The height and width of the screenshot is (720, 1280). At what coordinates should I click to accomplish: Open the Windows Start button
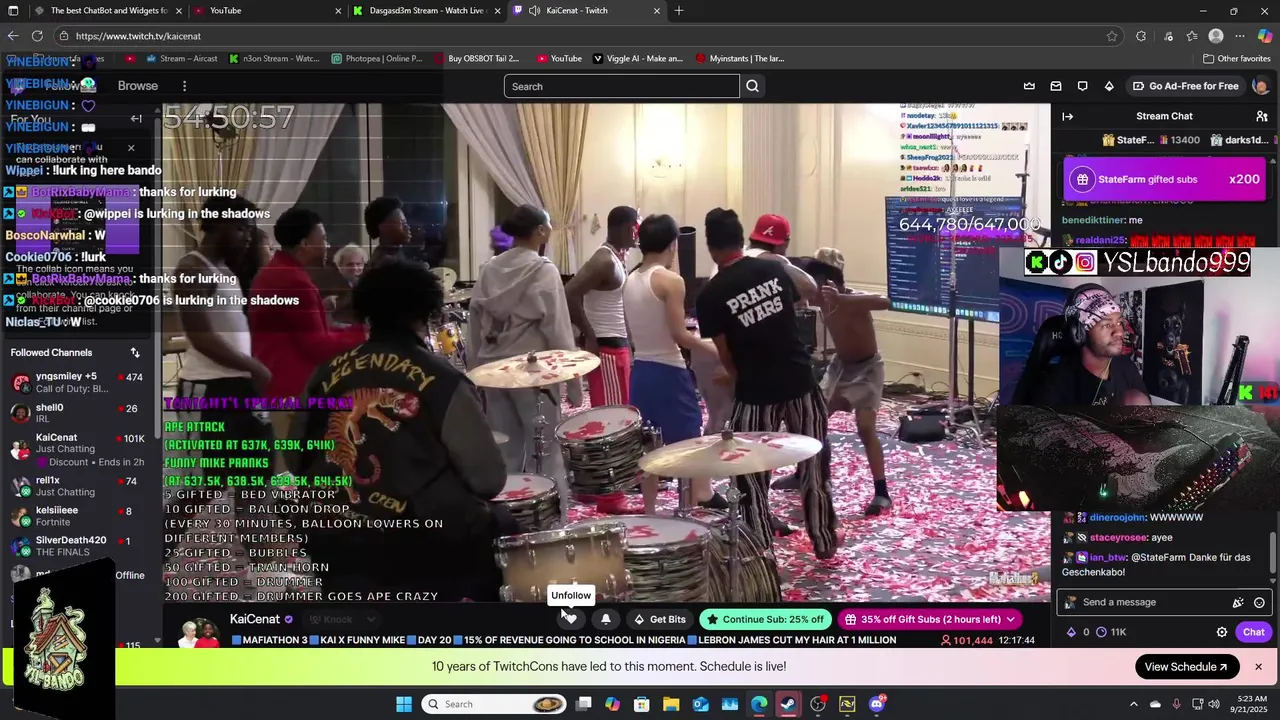[404, 704]
